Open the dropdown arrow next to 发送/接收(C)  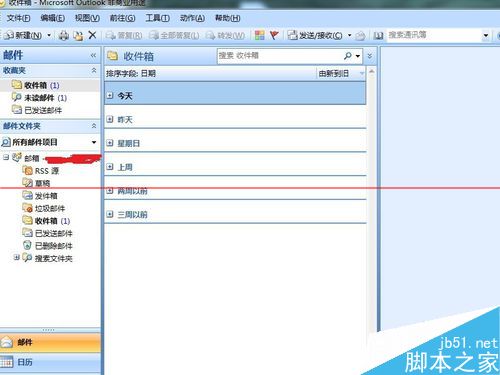350,35
